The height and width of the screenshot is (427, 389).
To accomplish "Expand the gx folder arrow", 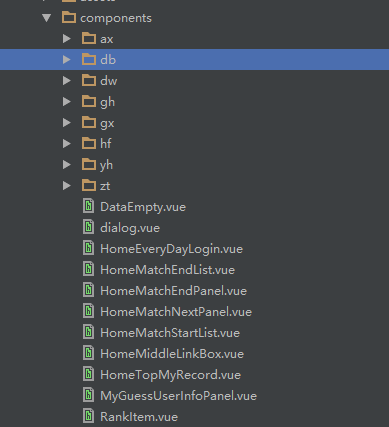I will tap(67, 123).
